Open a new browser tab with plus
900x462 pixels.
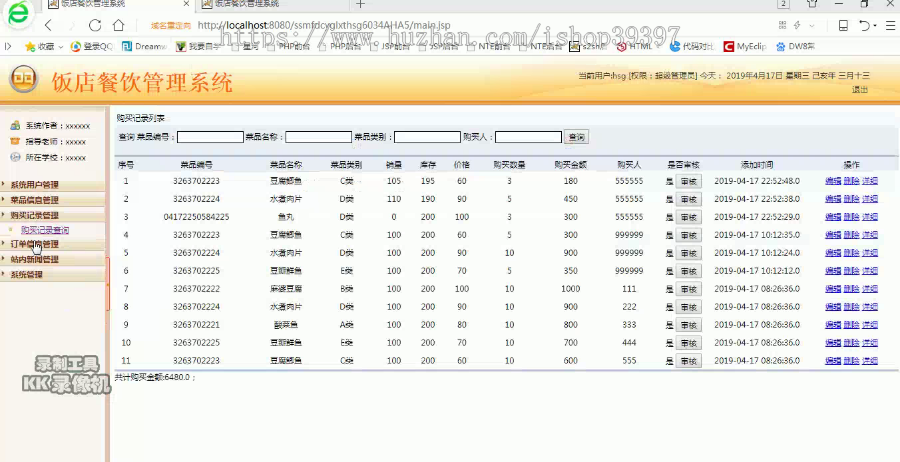point(360,4)
